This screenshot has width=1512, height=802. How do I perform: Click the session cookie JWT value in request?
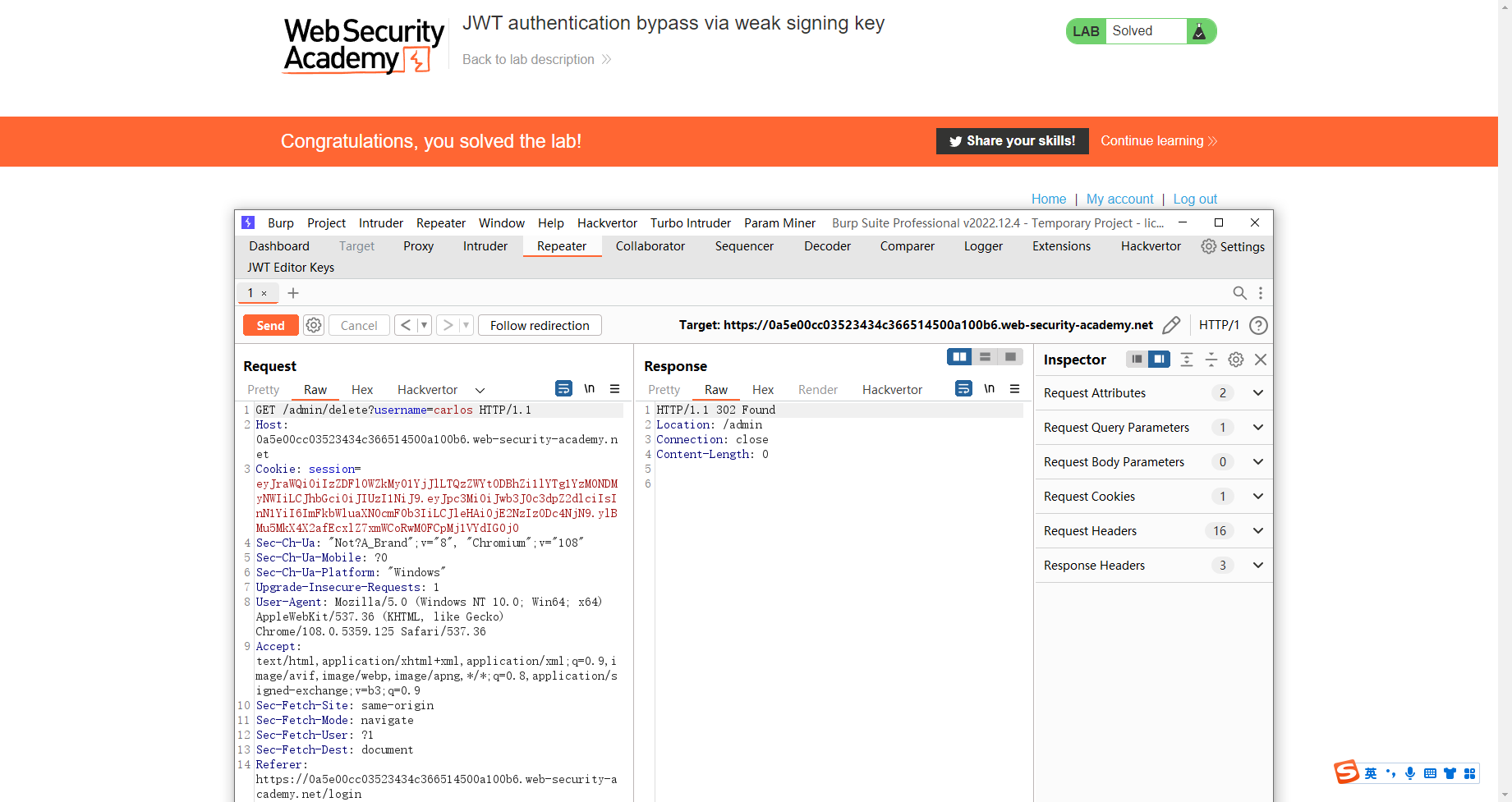tap(437, 506)
